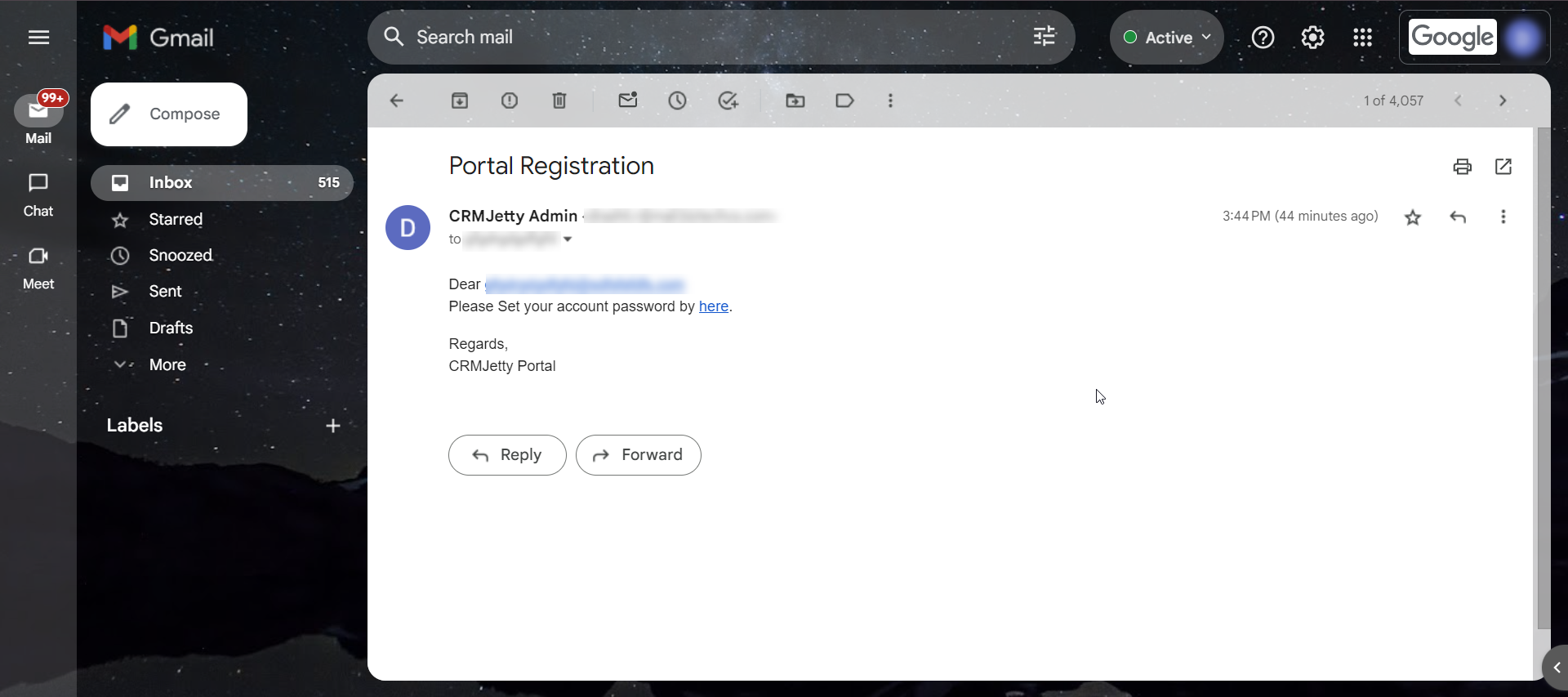Open the email in a new window
Image resolution: width=1568 pixels, height=697 pixels.
click(x=1503, y=167)
